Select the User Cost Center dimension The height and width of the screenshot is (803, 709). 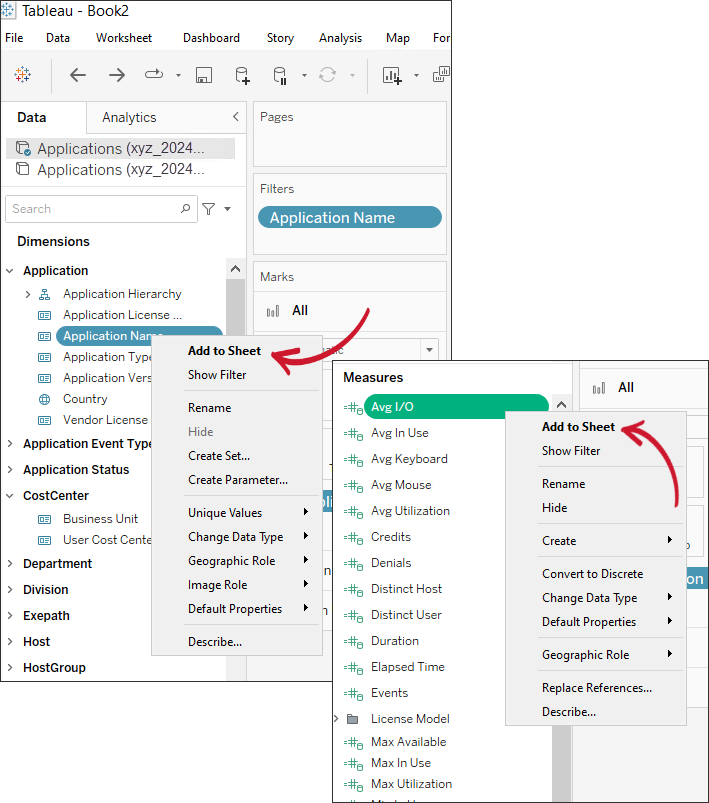pyautogui.click(x=107, y=540)
